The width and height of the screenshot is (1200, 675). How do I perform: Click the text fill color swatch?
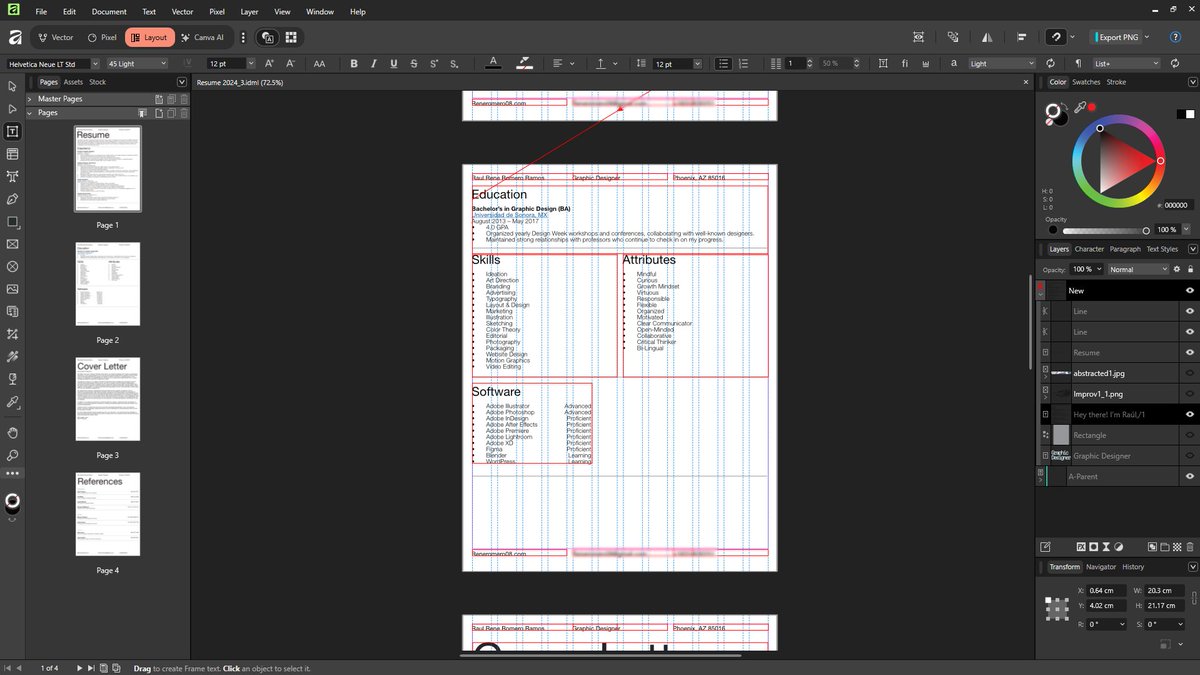pyautogui.click(x=493, y=63)
